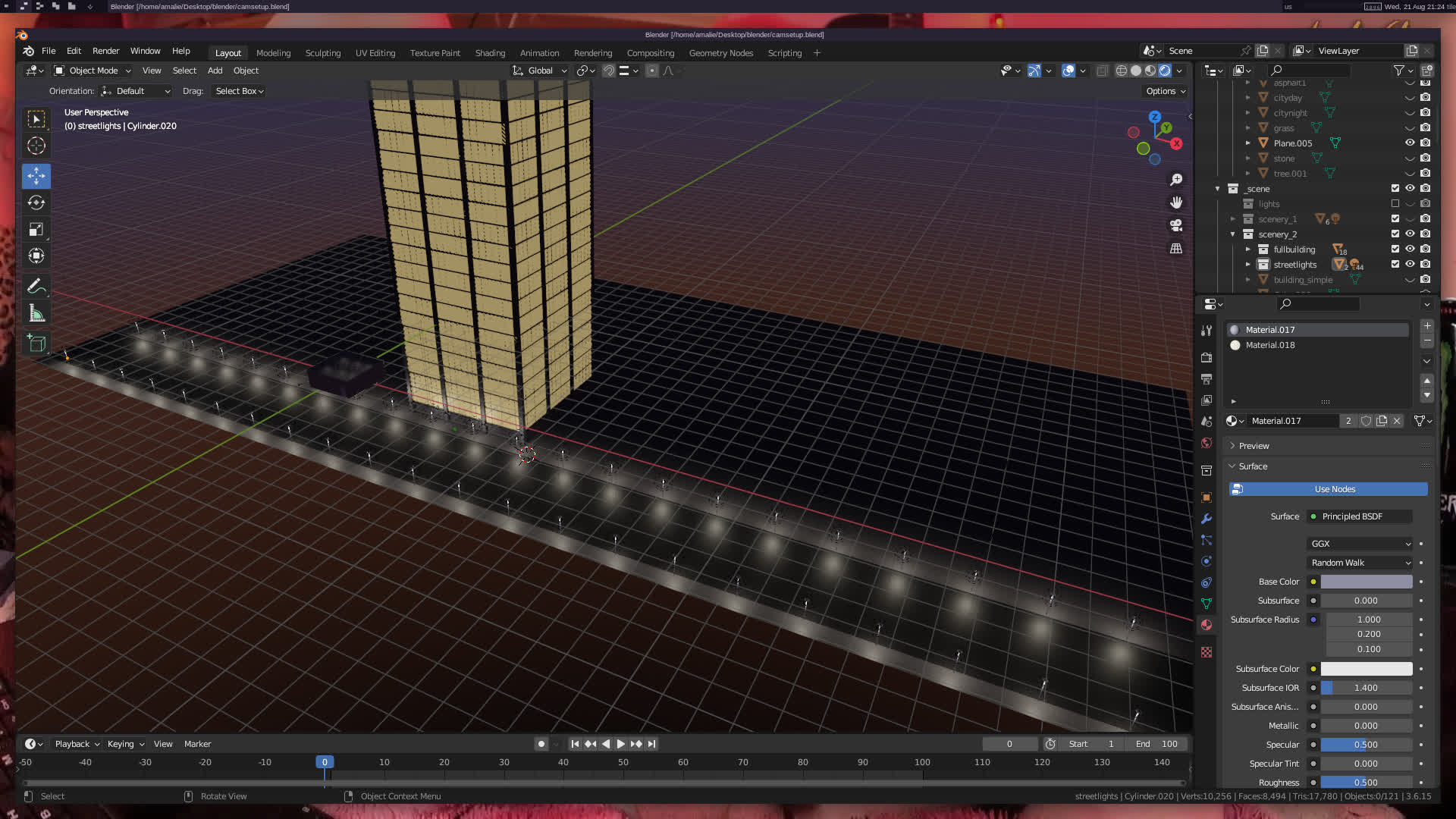This screenshot has width=1456, height=819.
Task: Choose the Annotate pencil tool
Action: [36, 287]
